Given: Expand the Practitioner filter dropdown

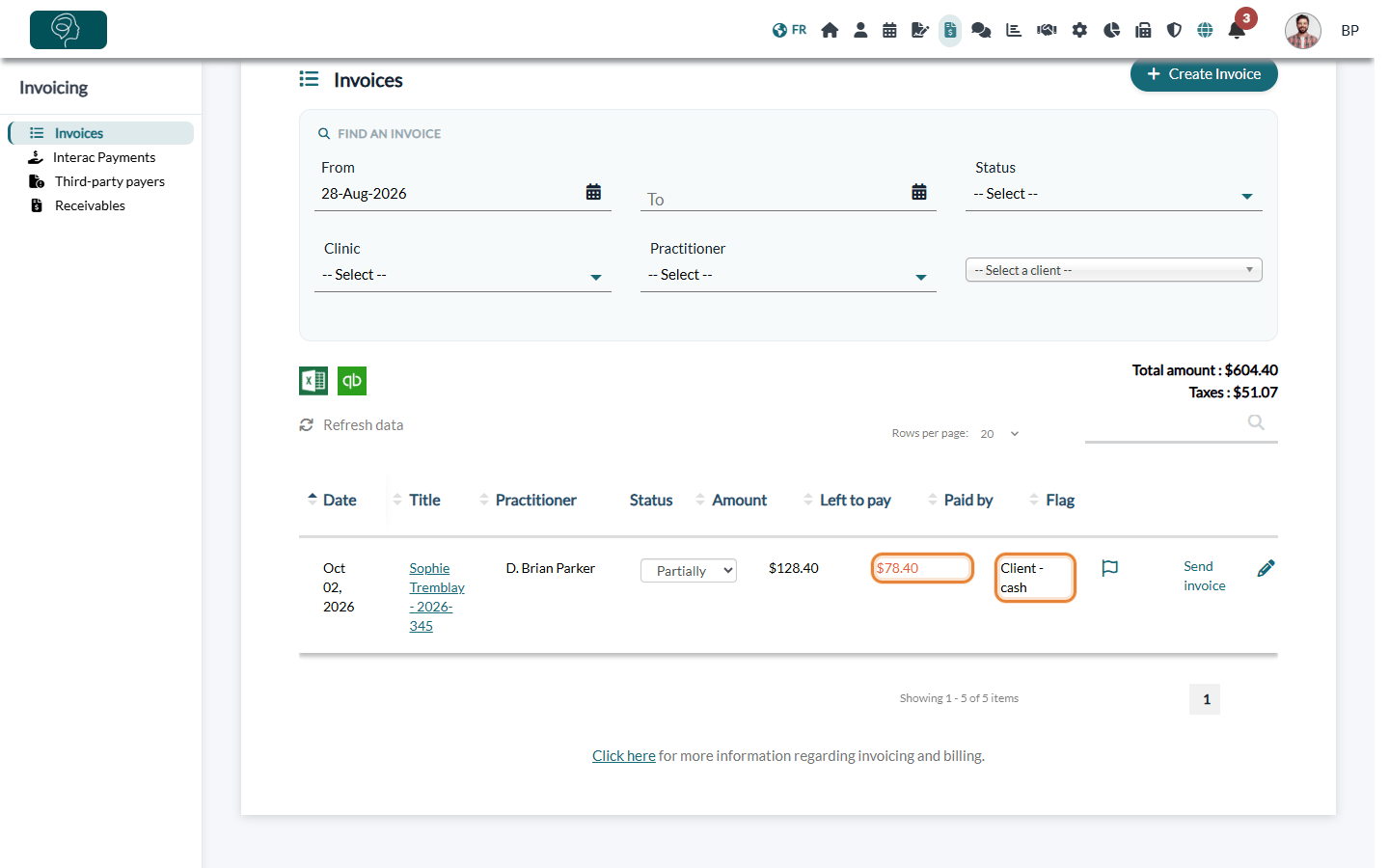Looking at the screenshot, I should 788,275.
